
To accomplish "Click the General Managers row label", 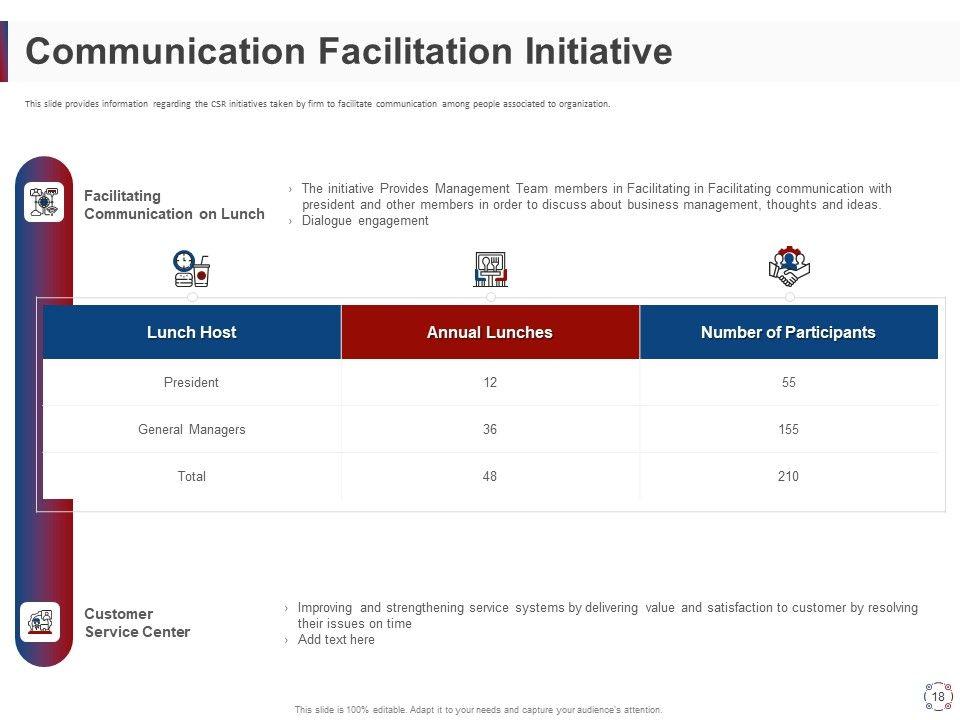I will 192,429.
